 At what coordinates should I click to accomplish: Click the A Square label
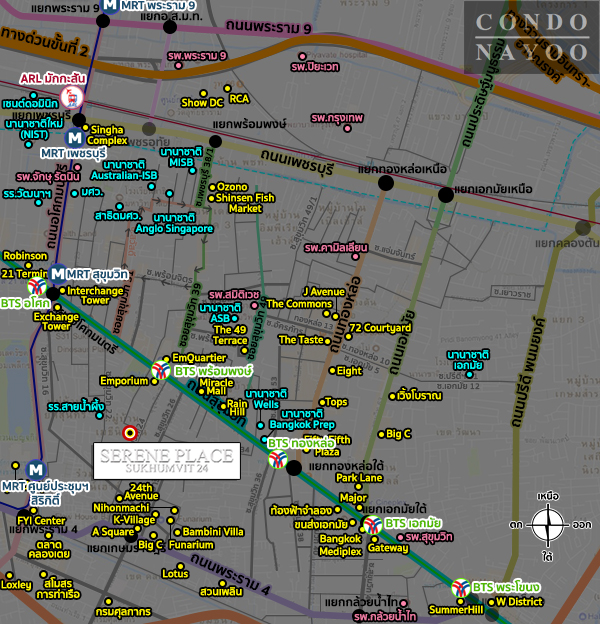coord(113,532)
